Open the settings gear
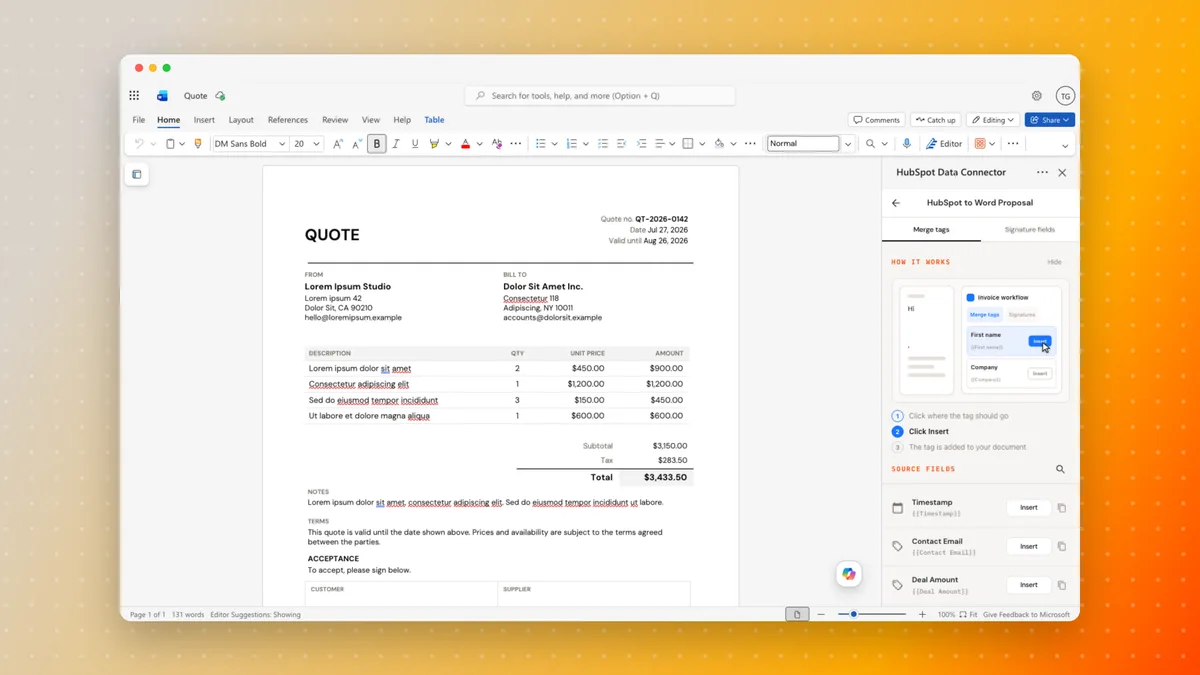The width and height of the screenshot is (1200, 675). (1037, 96)
